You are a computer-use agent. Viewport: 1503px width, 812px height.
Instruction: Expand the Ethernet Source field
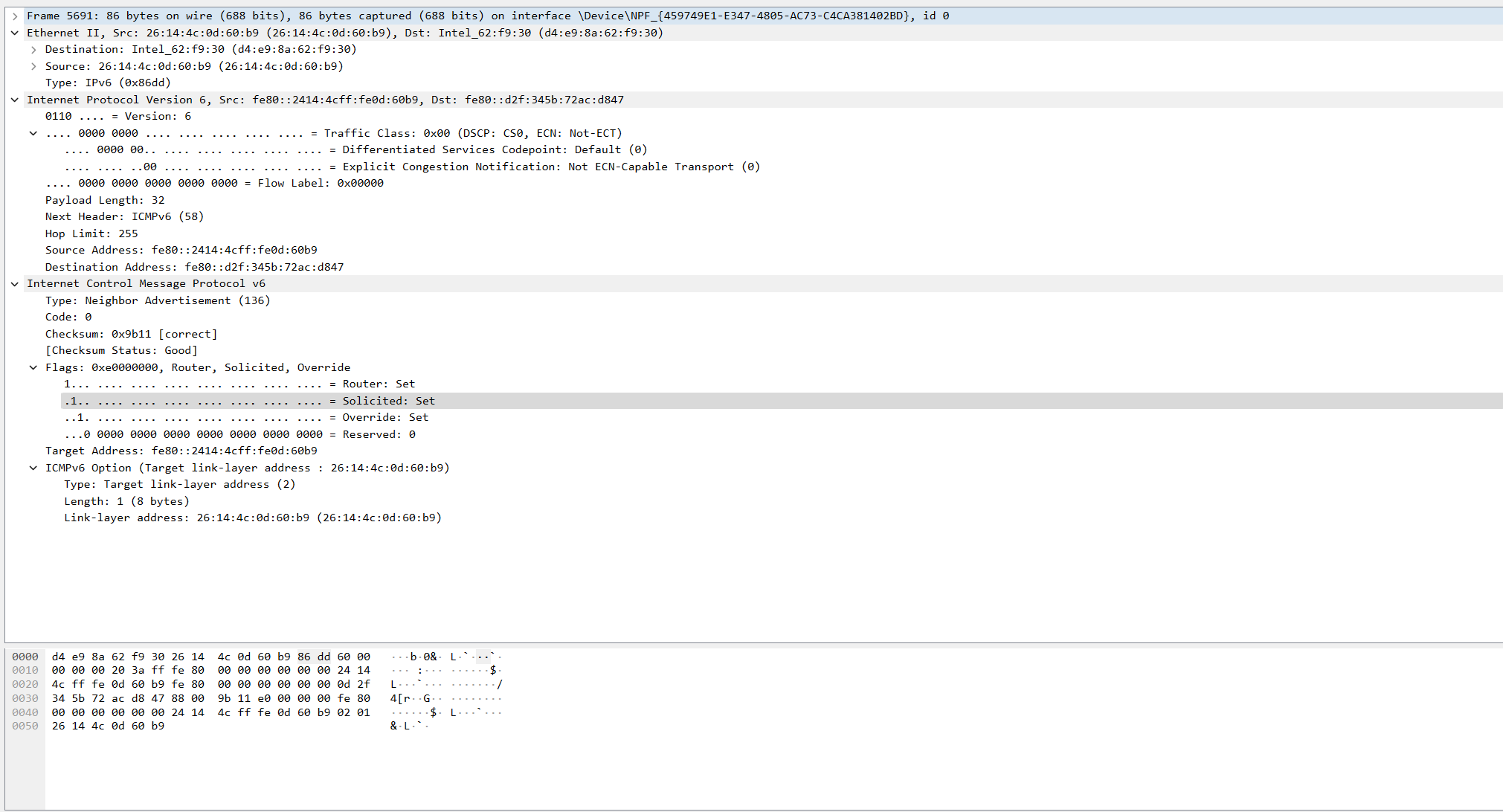tap(33, 66)
